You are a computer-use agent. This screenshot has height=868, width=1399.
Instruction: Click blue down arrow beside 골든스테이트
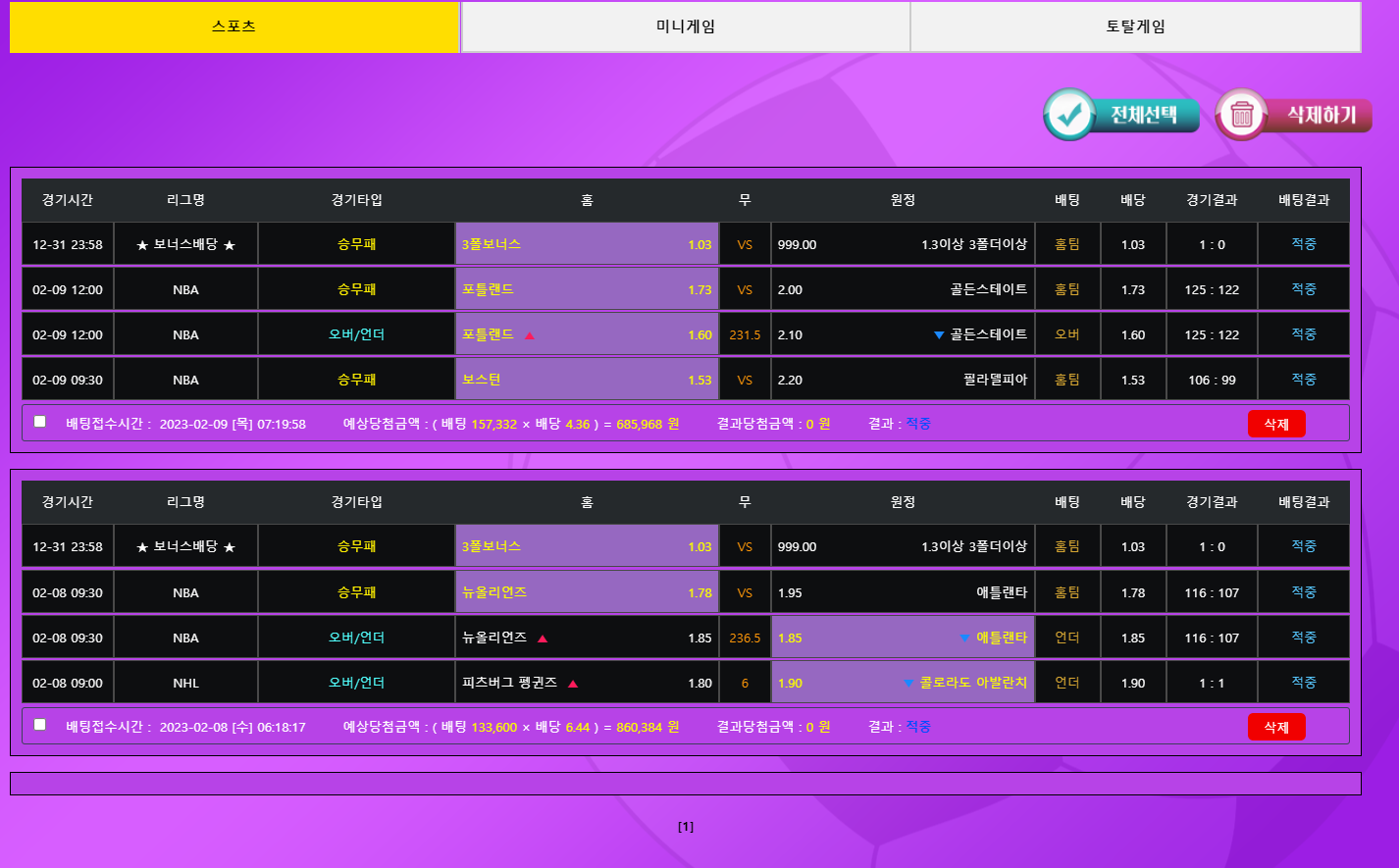point(939,335)
